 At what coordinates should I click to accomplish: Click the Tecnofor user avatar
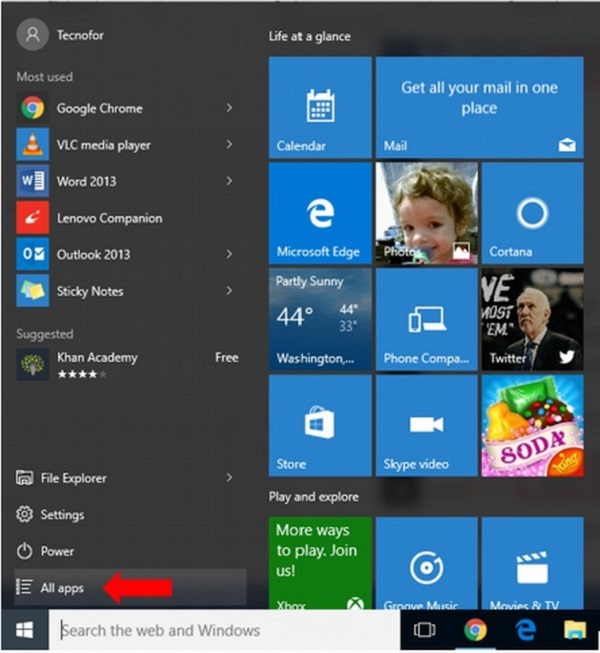click(32, 35)
